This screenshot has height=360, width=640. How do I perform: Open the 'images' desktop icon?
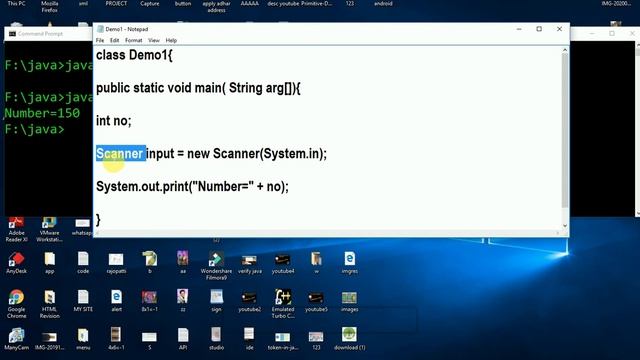(x=349, y=302)
